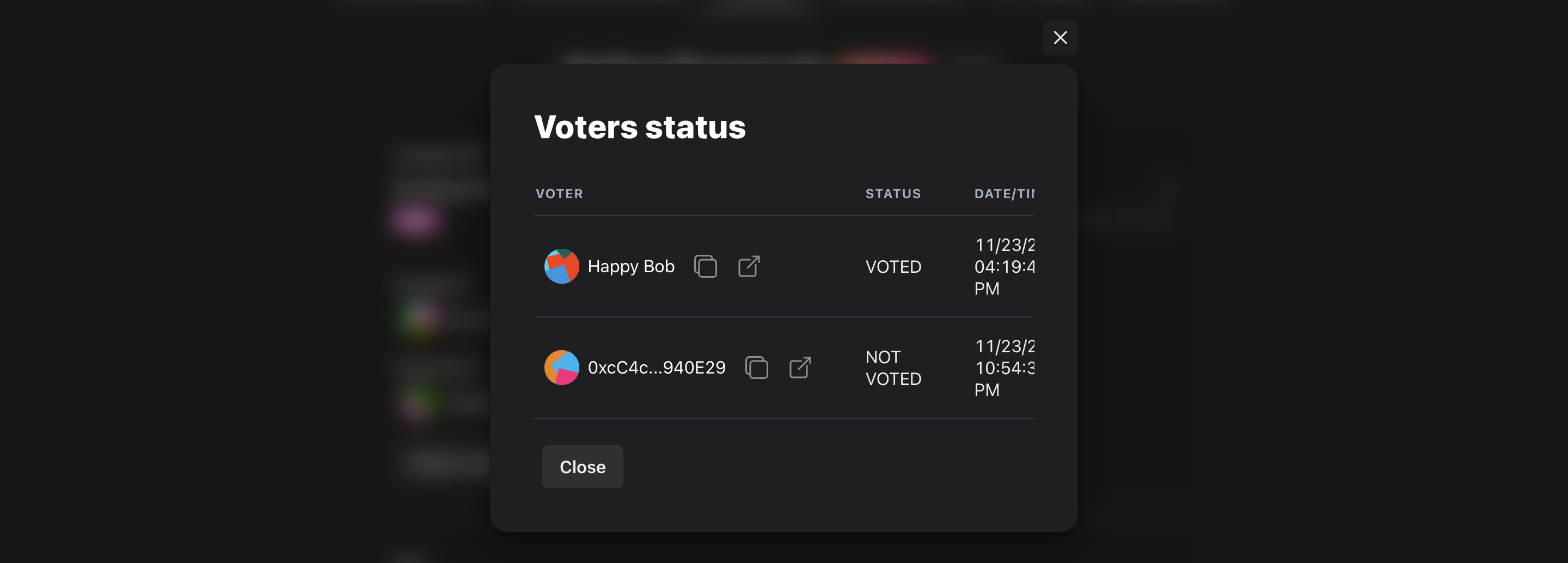Click the NOT VOTED status cell
Screen dimensions: 1568x563
(893, 368)
